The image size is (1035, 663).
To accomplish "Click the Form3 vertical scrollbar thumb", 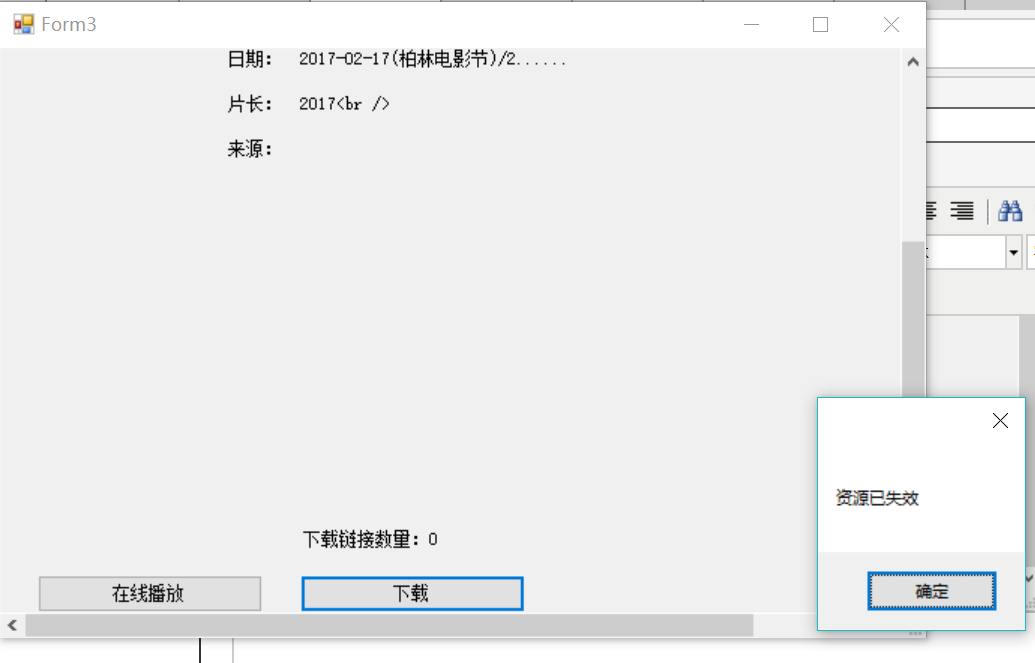I will tap(913, 320).
